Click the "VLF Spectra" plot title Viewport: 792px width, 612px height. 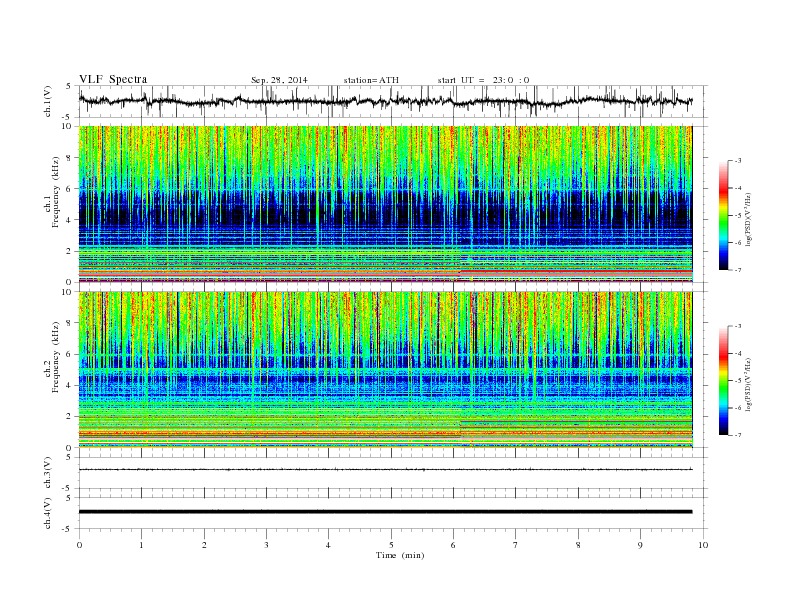coord(113,79)
